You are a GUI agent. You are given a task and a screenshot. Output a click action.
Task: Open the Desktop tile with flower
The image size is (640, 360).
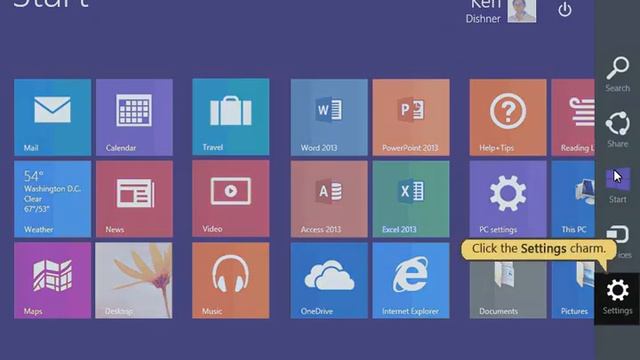click(x=134, y=281)
